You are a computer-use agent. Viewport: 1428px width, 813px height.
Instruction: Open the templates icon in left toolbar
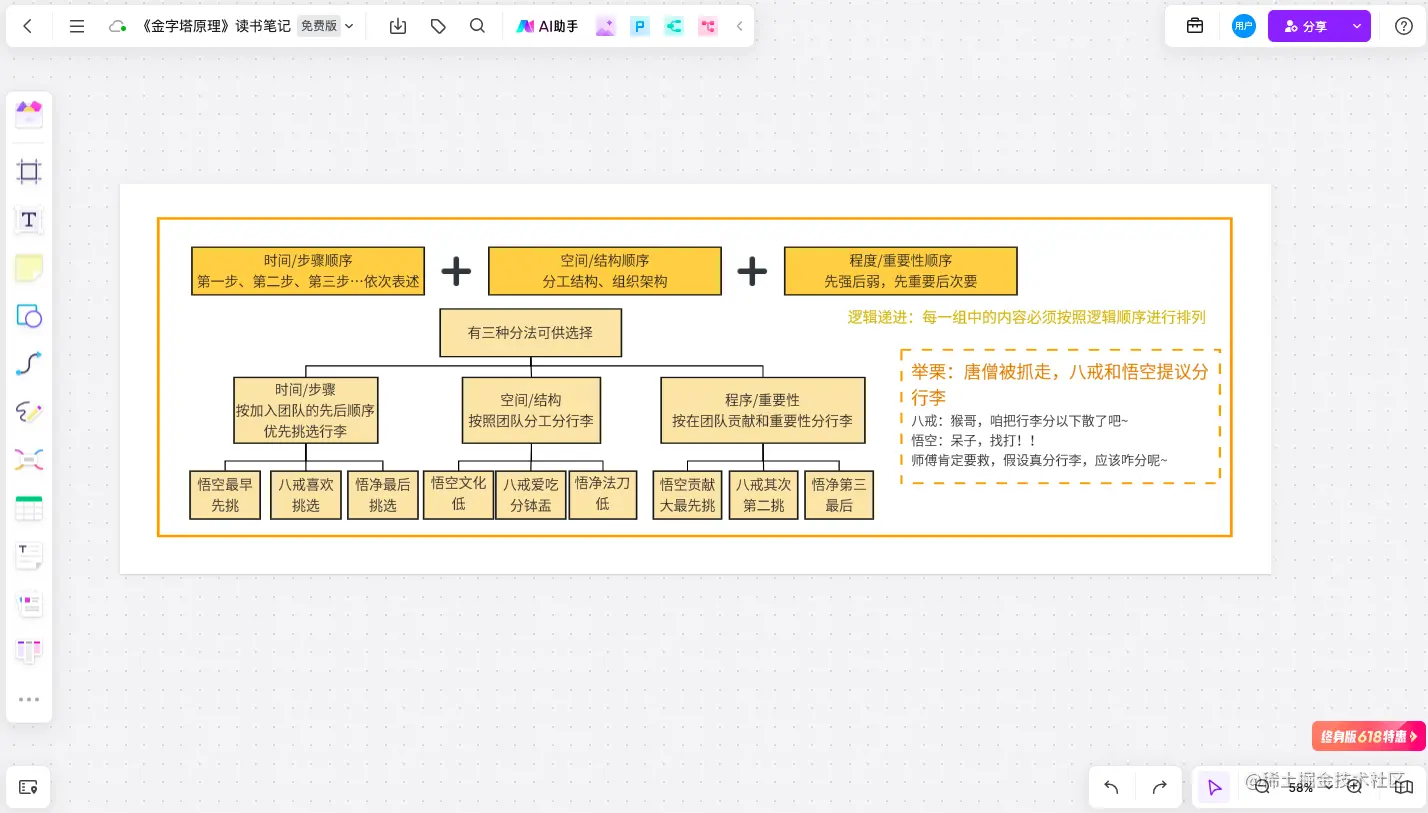[x=29, y=115]
